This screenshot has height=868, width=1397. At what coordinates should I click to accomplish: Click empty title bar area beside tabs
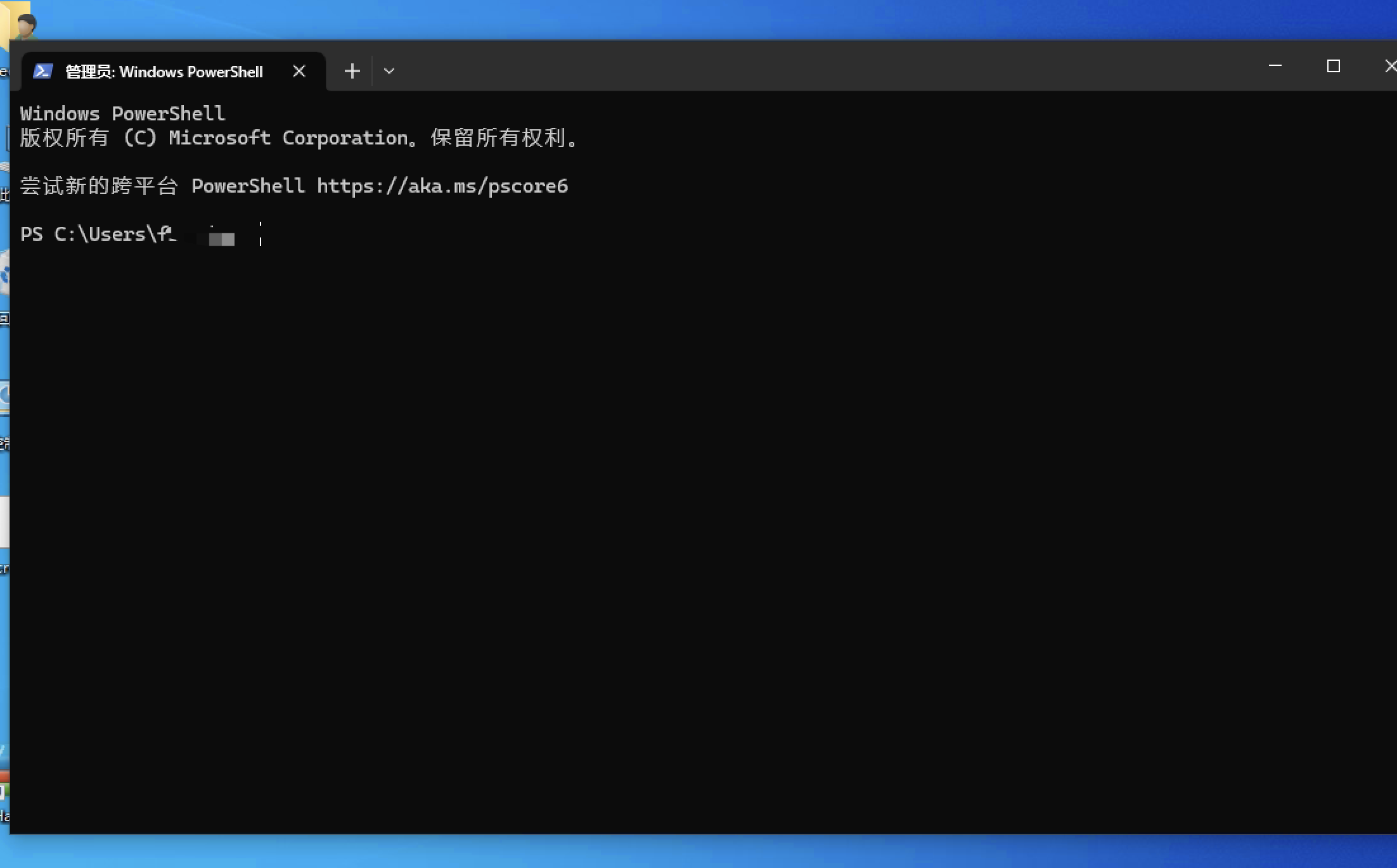824,67
